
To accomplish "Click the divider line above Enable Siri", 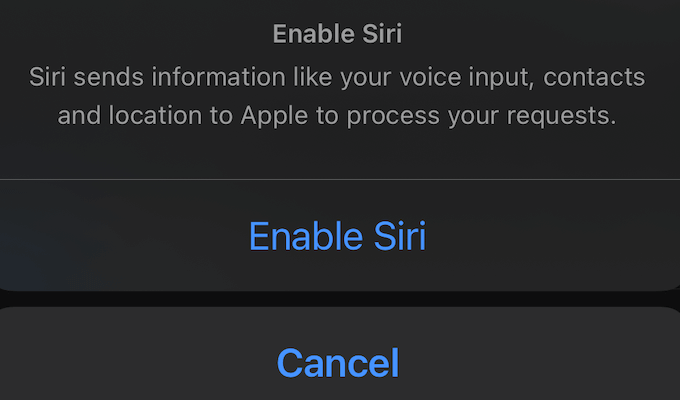I will tap(337, 180).
